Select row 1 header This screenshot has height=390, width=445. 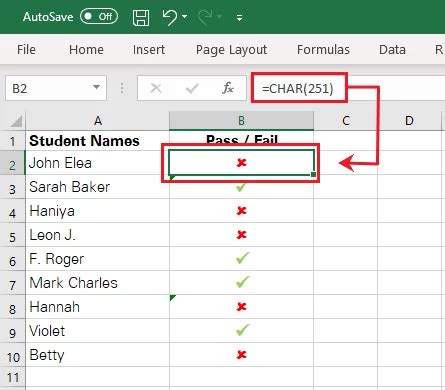12,141
